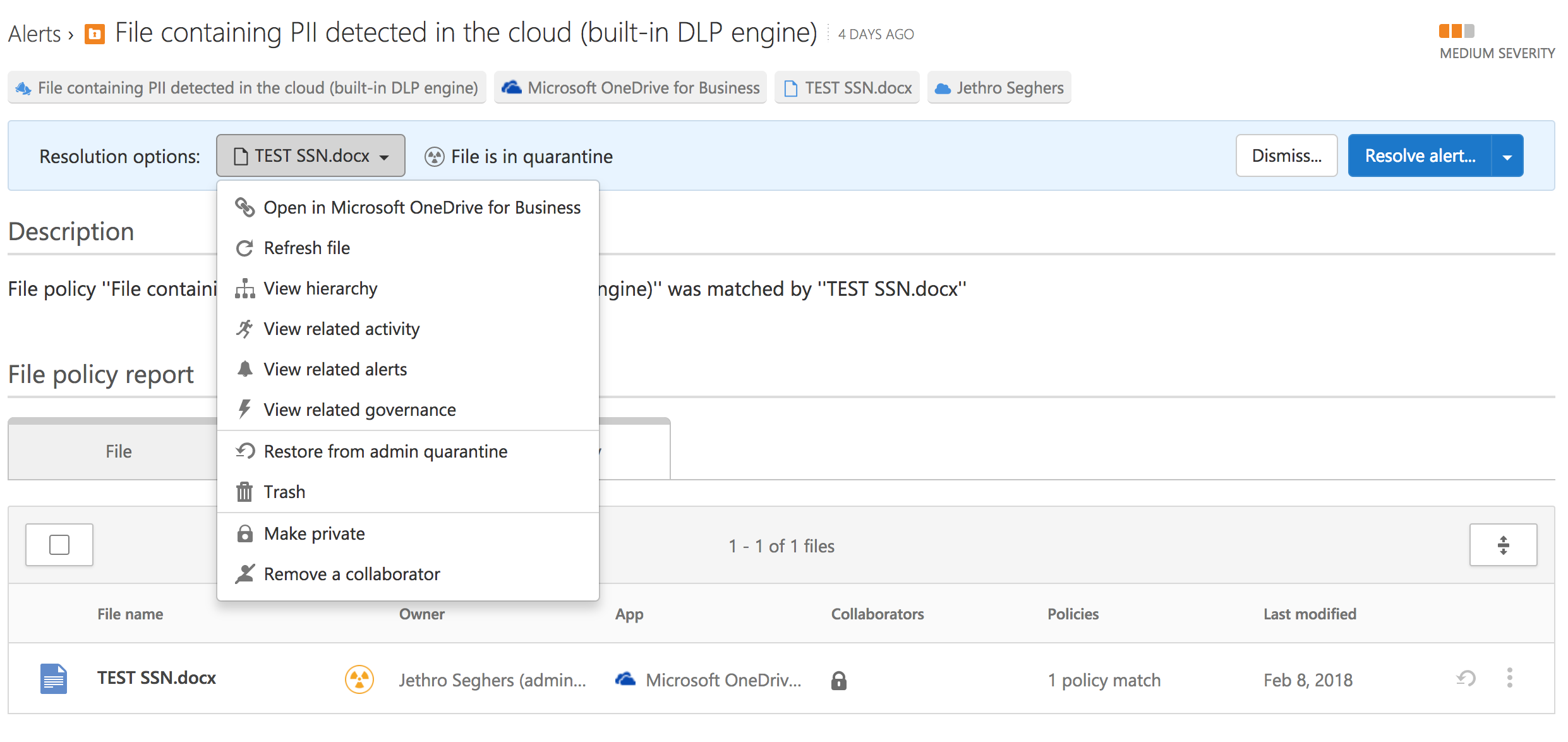Click the Collaborators column header

tap(877, 614)
